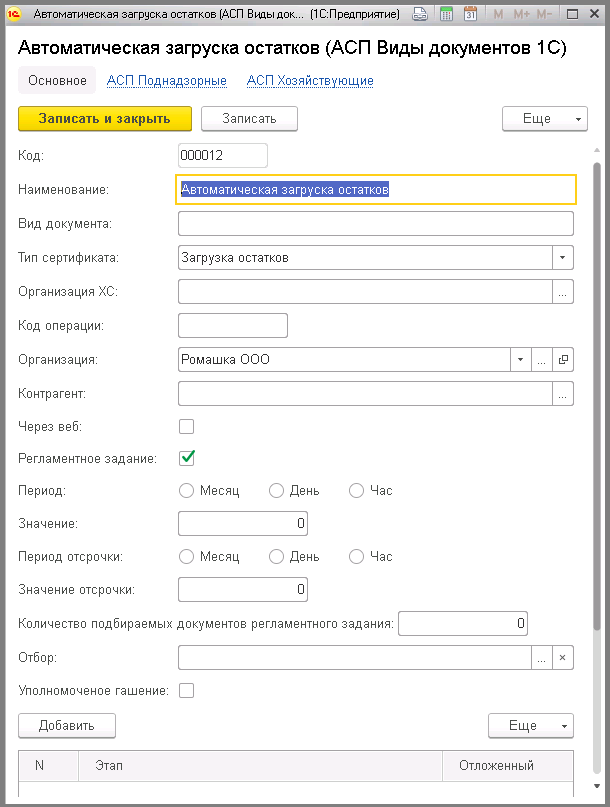The height and width of the screenshot is (807, 610).
Task: Clear the Отбор field with X icon
Action: [563, 658]
